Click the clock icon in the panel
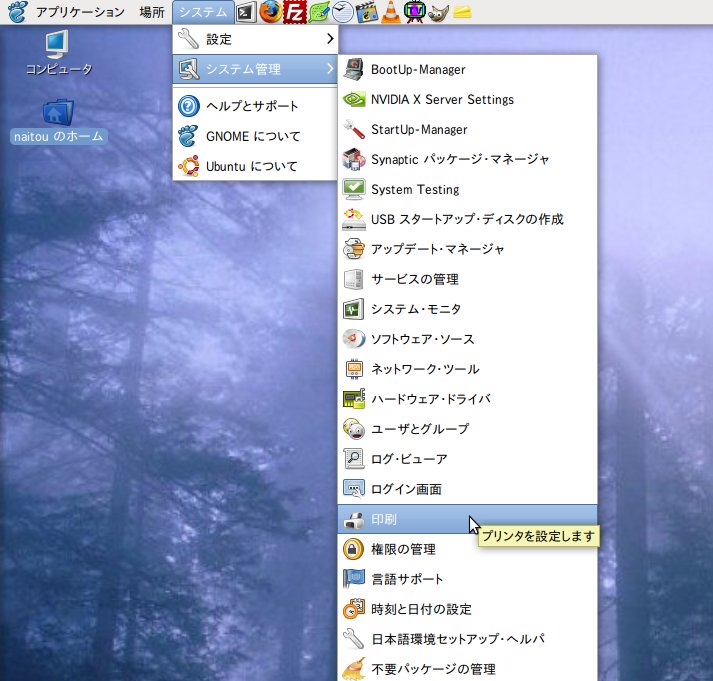 click(x=343, y=12)
